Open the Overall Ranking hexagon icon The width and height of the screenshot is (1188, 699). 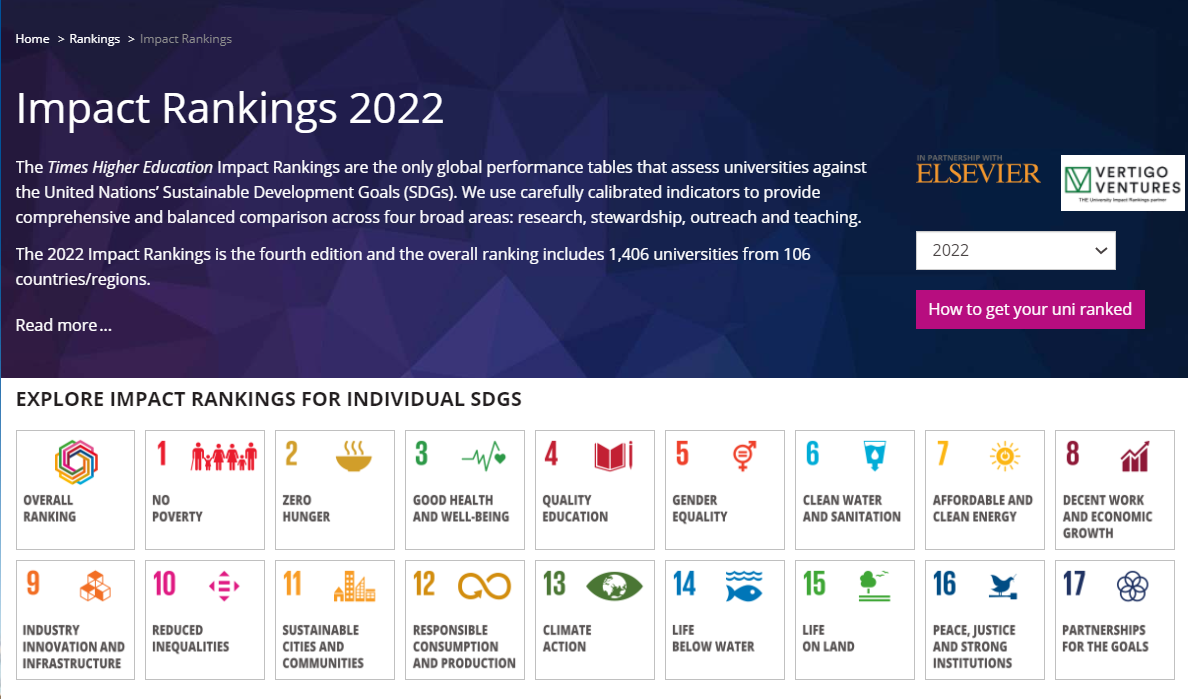pos(76,462)
